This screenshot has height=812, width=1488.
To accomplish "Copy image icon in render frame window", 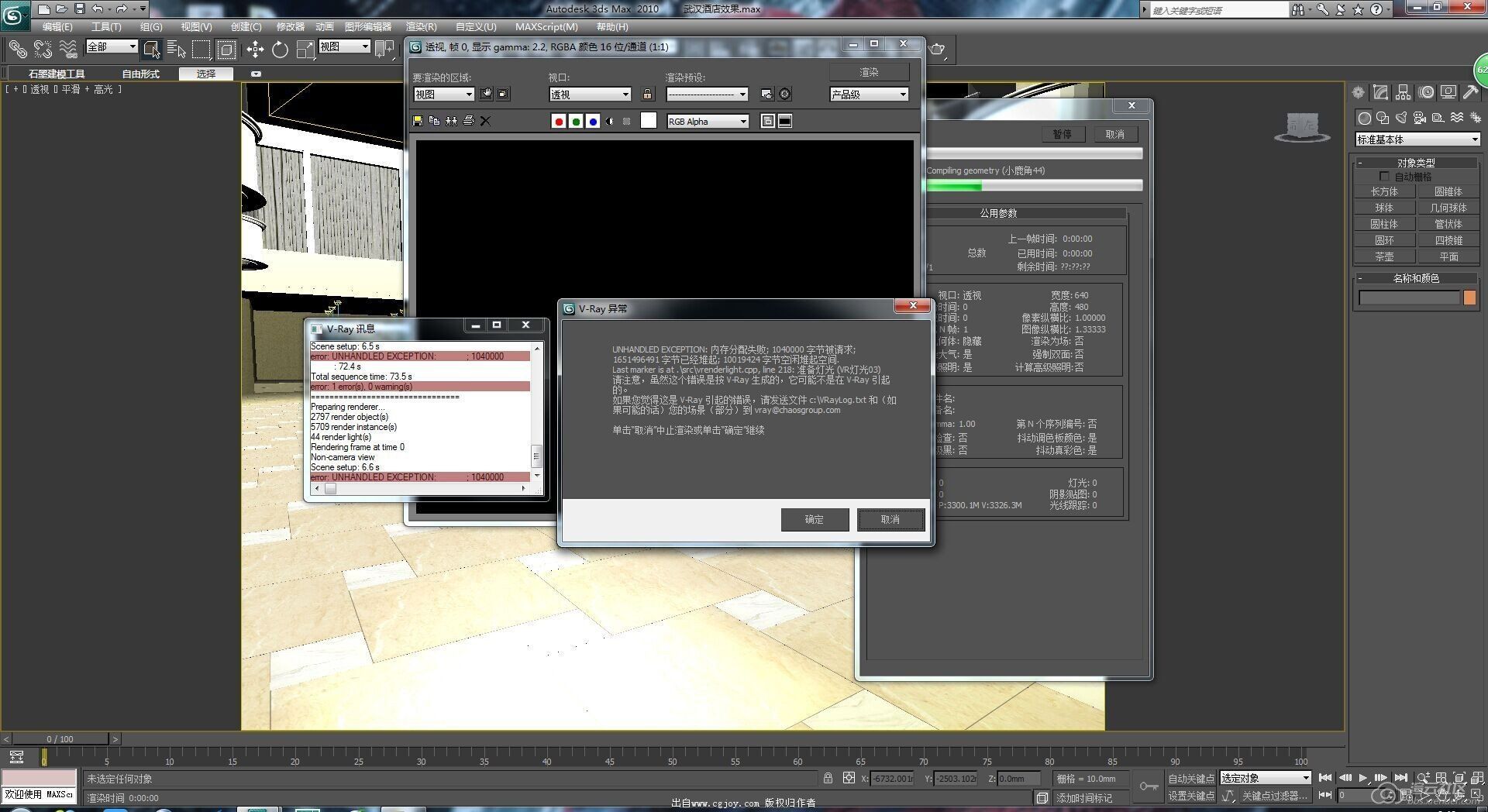I will (x=434, y=121).
